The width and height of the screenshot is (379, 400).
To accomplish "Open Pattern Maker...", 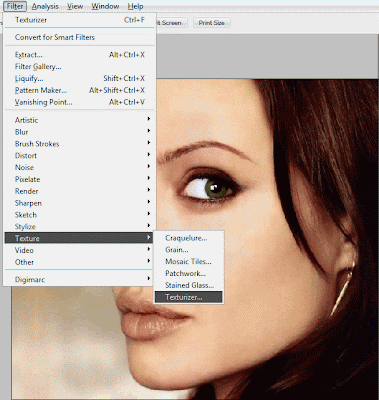I will 80,90.
